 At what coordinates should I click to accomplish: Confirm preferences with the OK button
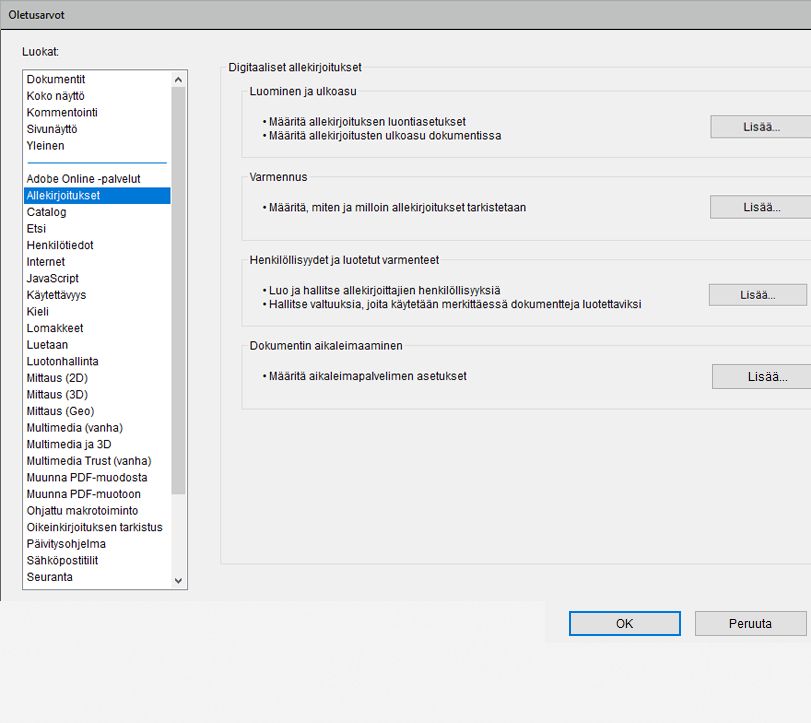click(624, 623)
